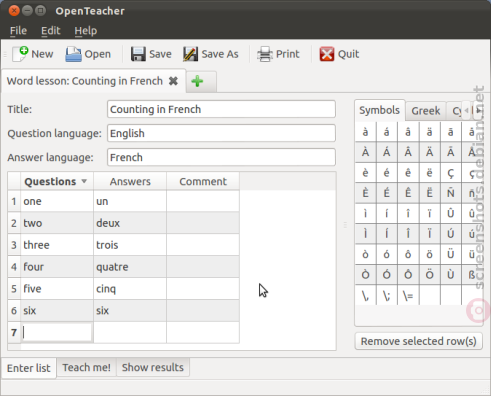Click the Title input field
Screen dimensions: 491x396
[221, 109]
